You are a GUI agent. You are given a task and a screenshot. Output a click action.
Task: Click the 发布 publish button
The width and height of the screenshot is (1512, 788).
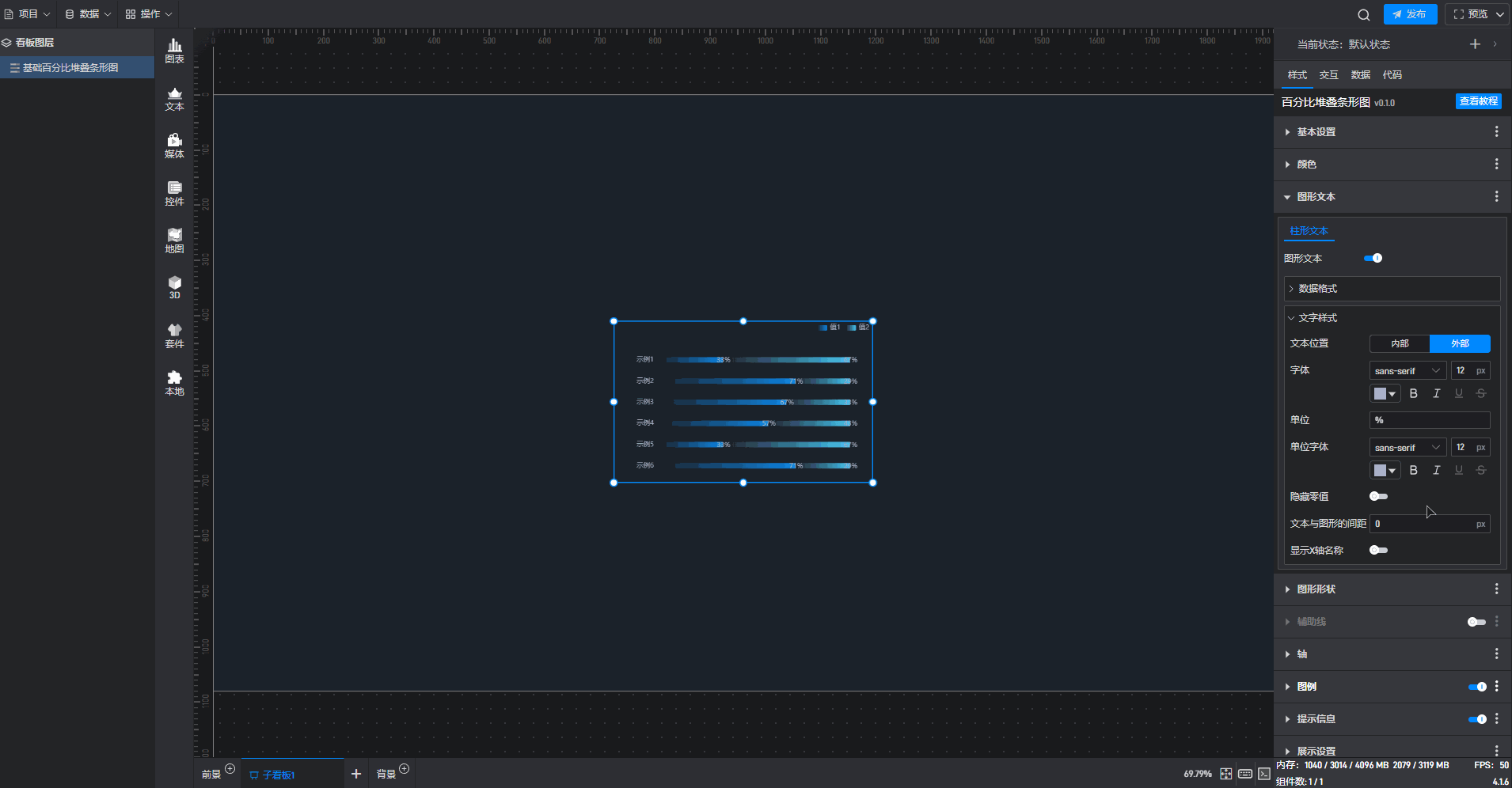coord(1410,14)
